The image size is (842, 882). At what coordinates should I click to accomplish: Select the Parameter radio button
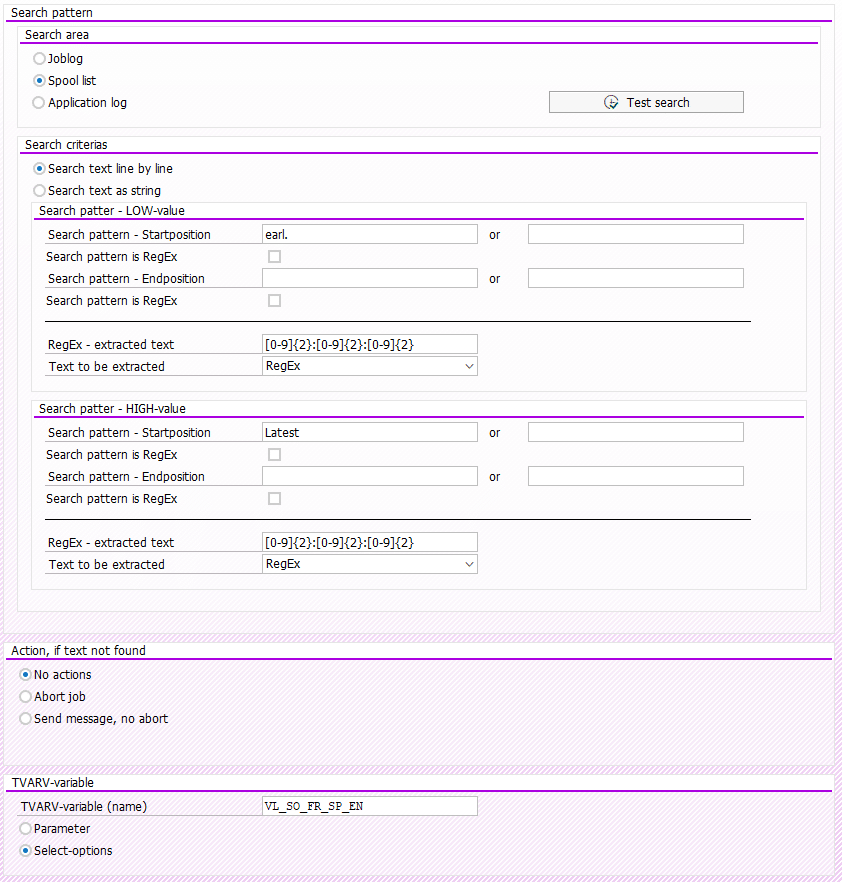25,829
